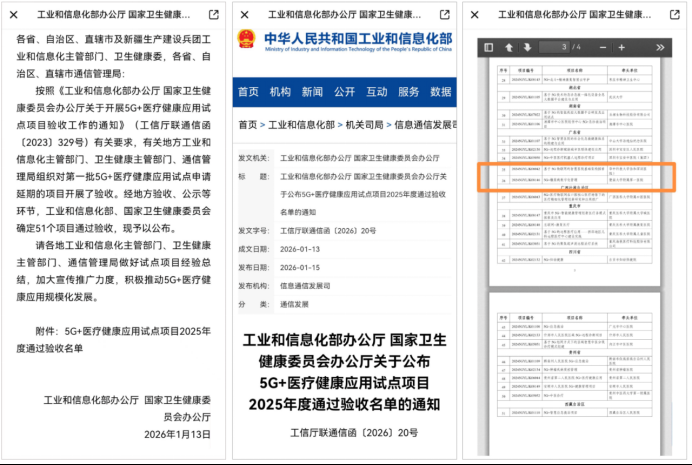
Task: Open the 服务 navigation tab
Action: [x=409, y=92]
